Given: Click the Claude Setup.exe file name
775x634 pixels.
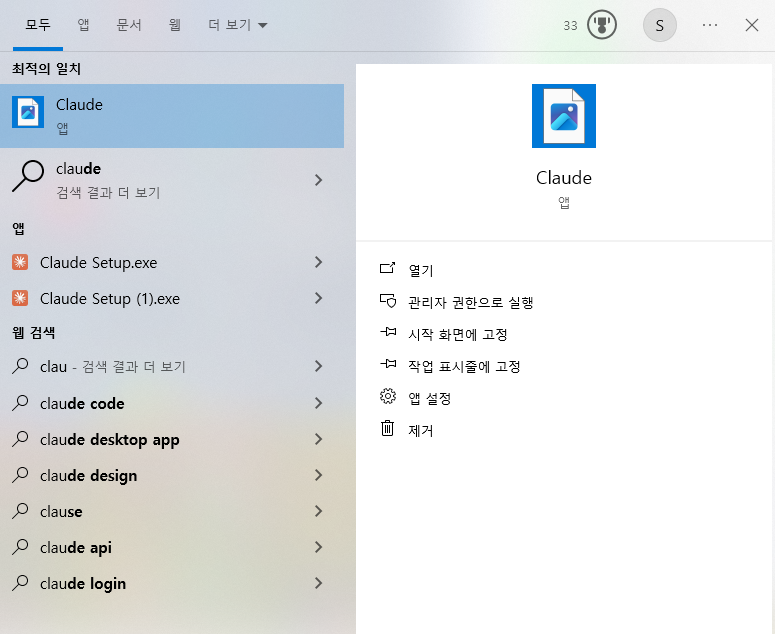Looking at the screenshot, I should (x=98, y=262).
